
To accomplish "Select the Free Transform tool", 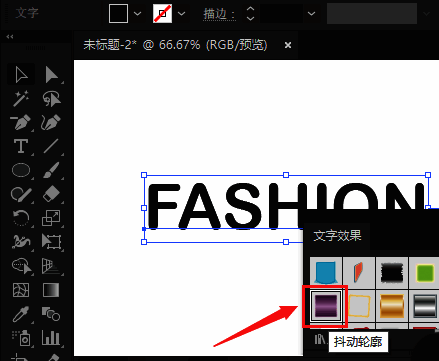I will [x=51, y=242].
